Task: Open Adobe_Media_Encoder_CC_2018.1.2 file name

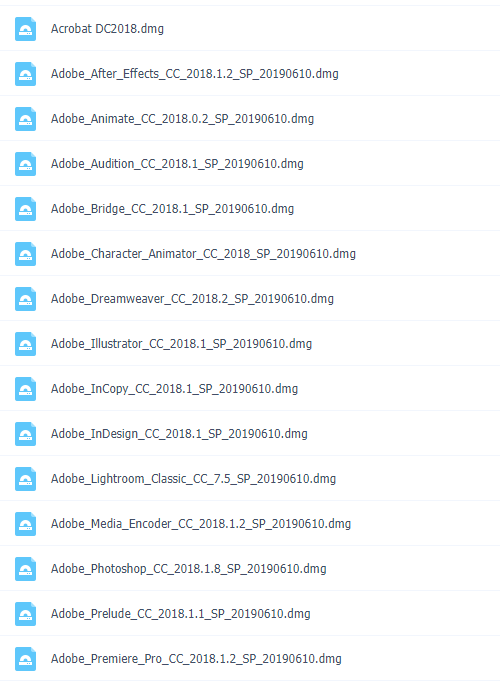Action: (x=201, y=524)
